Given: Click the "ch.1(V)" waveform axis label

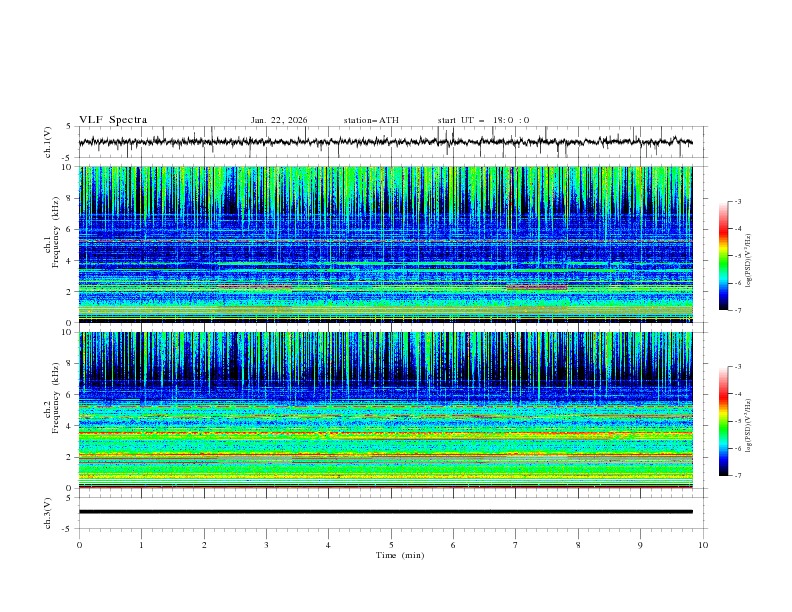Looking at the screenshot, I should point(48,142).
